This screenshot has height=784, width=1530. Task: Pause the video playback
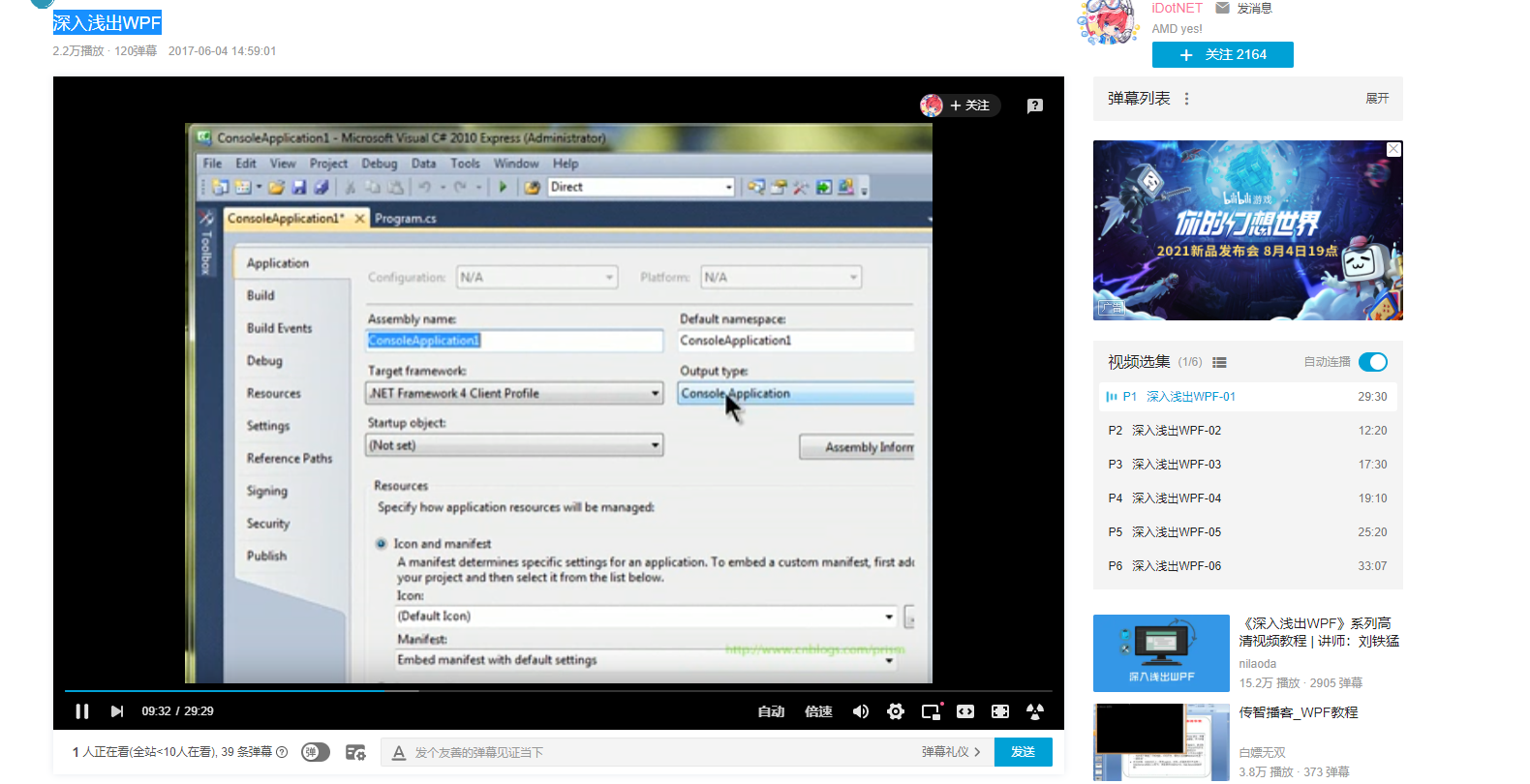82,711
